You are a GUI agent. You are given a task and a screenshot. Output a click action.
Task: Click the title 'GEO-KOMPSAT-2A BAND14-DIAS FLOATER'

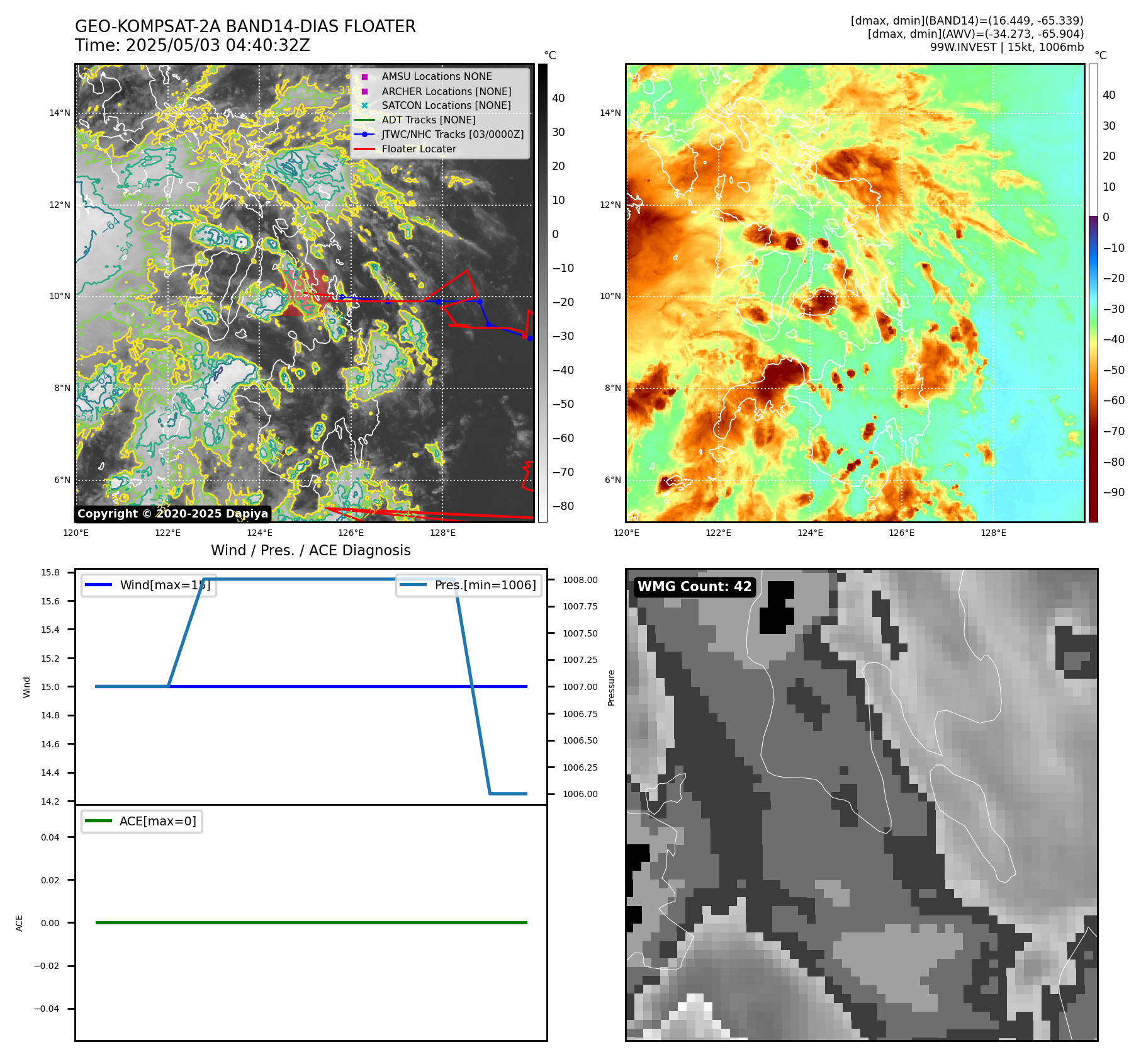pos(245,26)
